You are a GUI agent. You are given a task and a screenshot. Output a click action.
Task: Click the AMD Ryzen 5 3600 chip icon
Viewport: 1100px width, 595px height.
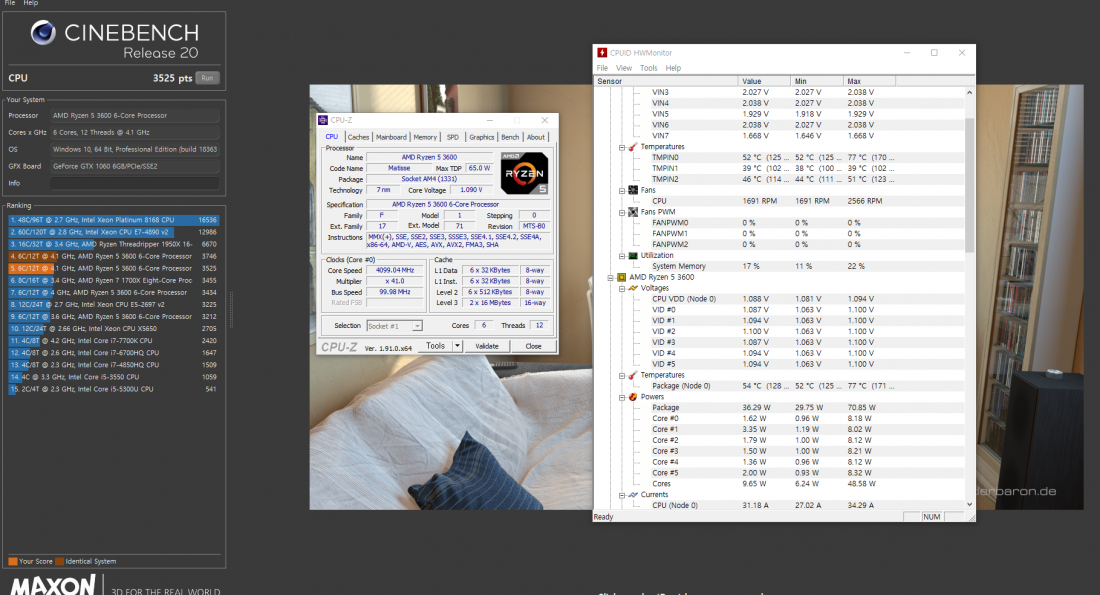[x=622, y=277]
